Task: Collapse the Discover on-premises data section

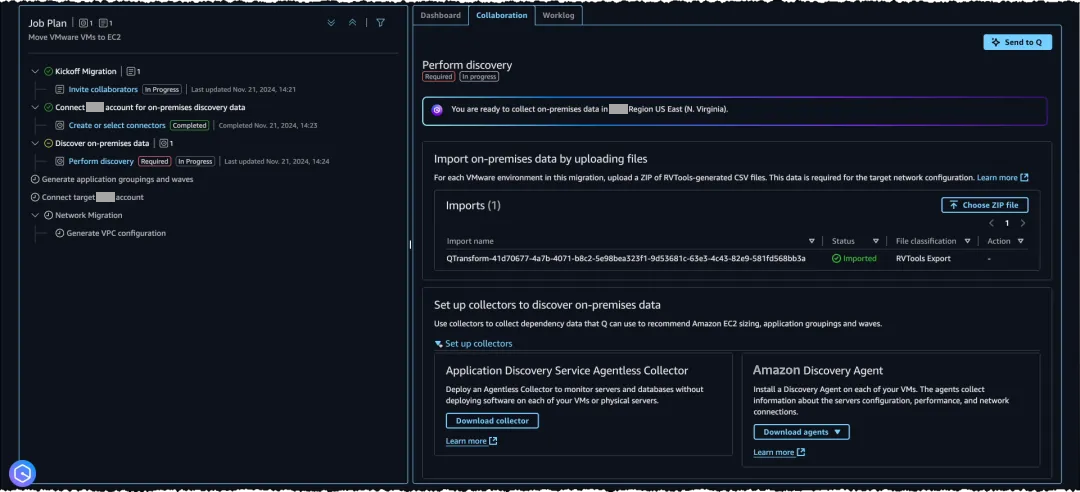Action: tap(36, 143)
